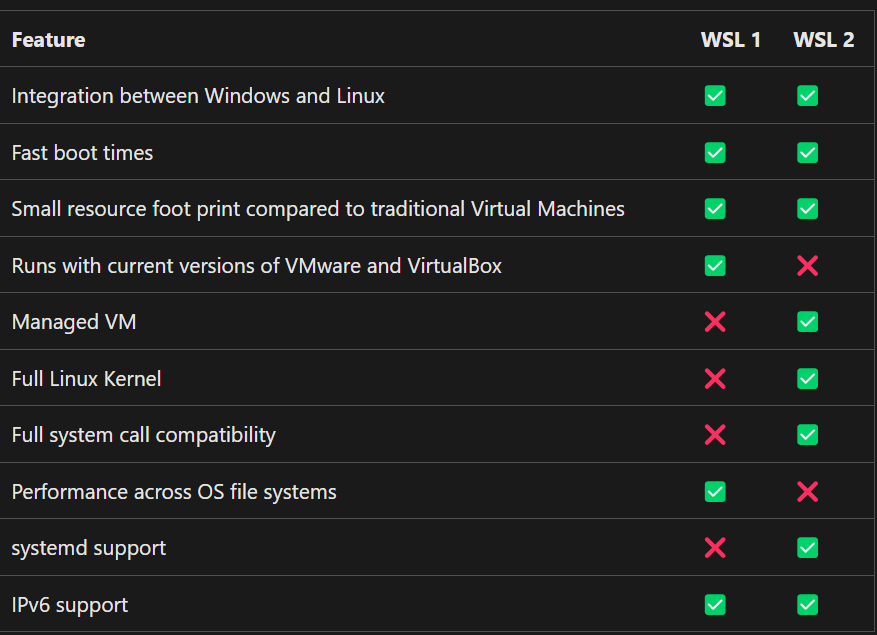
Task: Click WSL 2 checkmark for Full Linux Kernel
Action: click(807, 379)
